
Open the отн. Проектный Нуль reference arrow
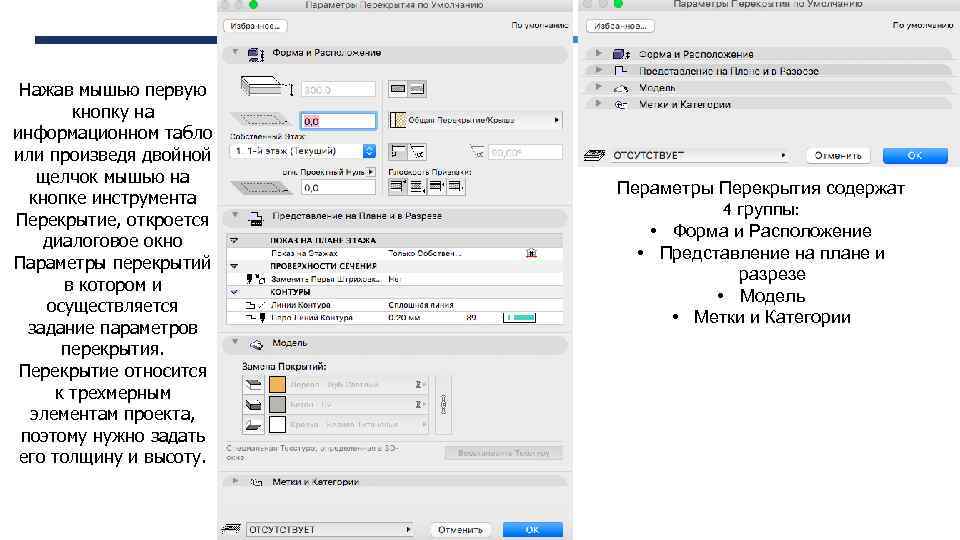371,172
